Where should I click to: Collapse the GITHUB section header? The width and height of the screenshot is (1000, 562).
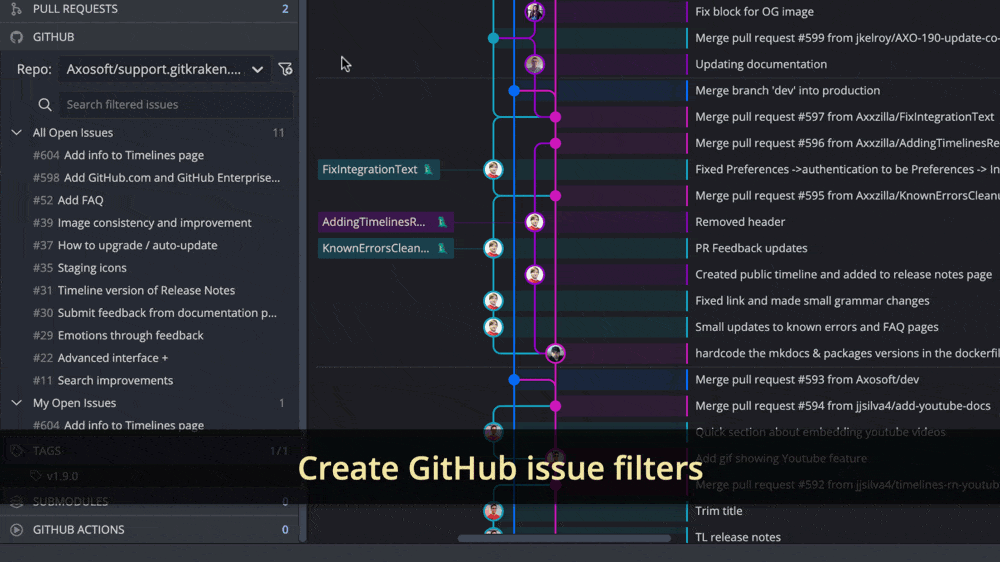[149, 37]
